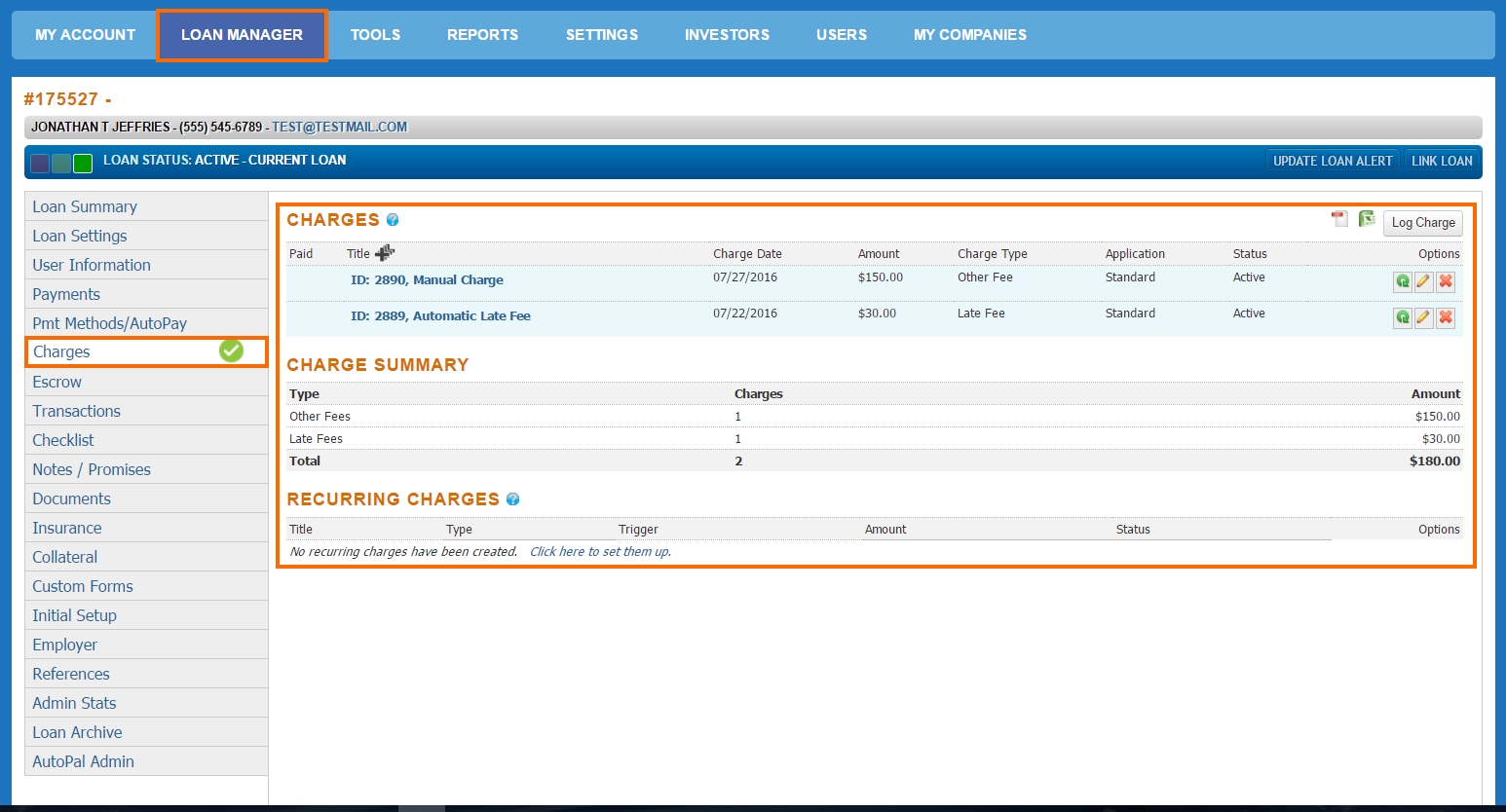
Task: Open charge ID: 2889, Automatic Late Fee
Action: 440,316
